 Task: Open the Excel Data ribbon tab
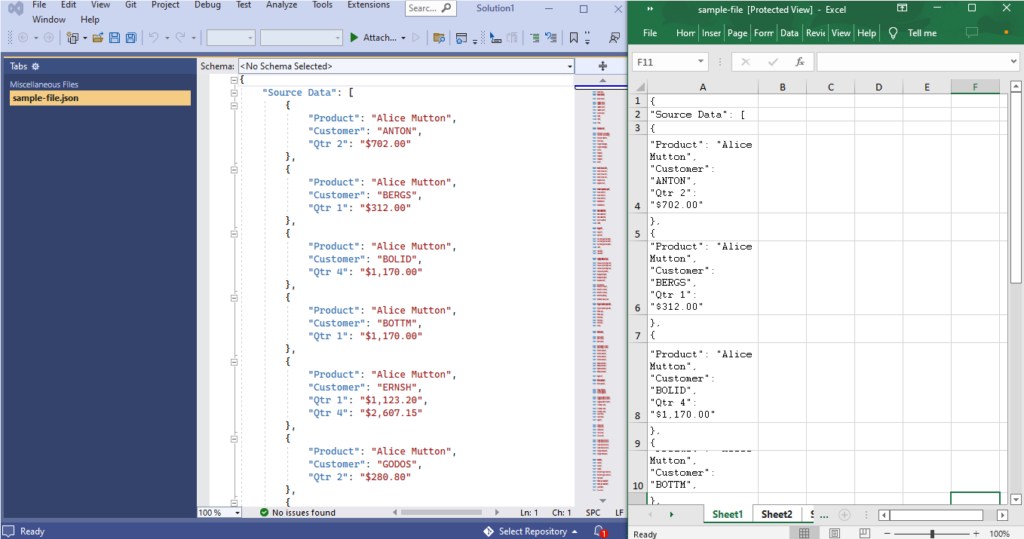tap(789, 33)
